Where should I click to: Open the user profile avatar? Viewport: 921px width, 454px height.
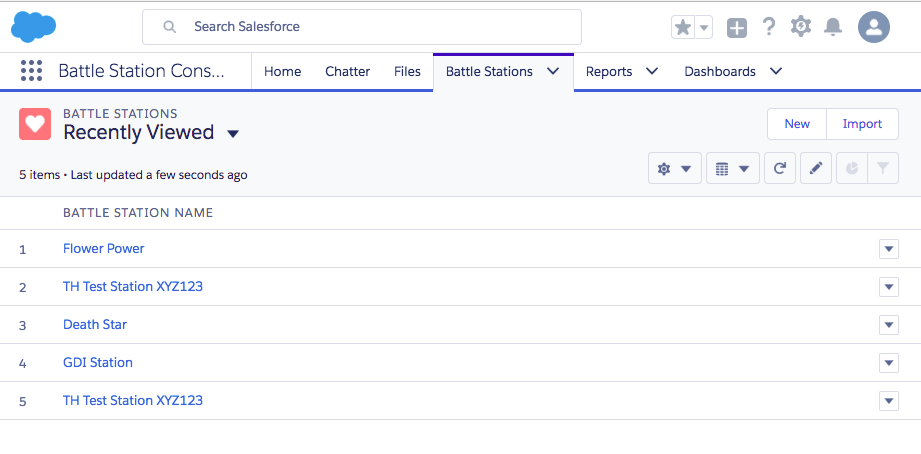coord(874,27)
